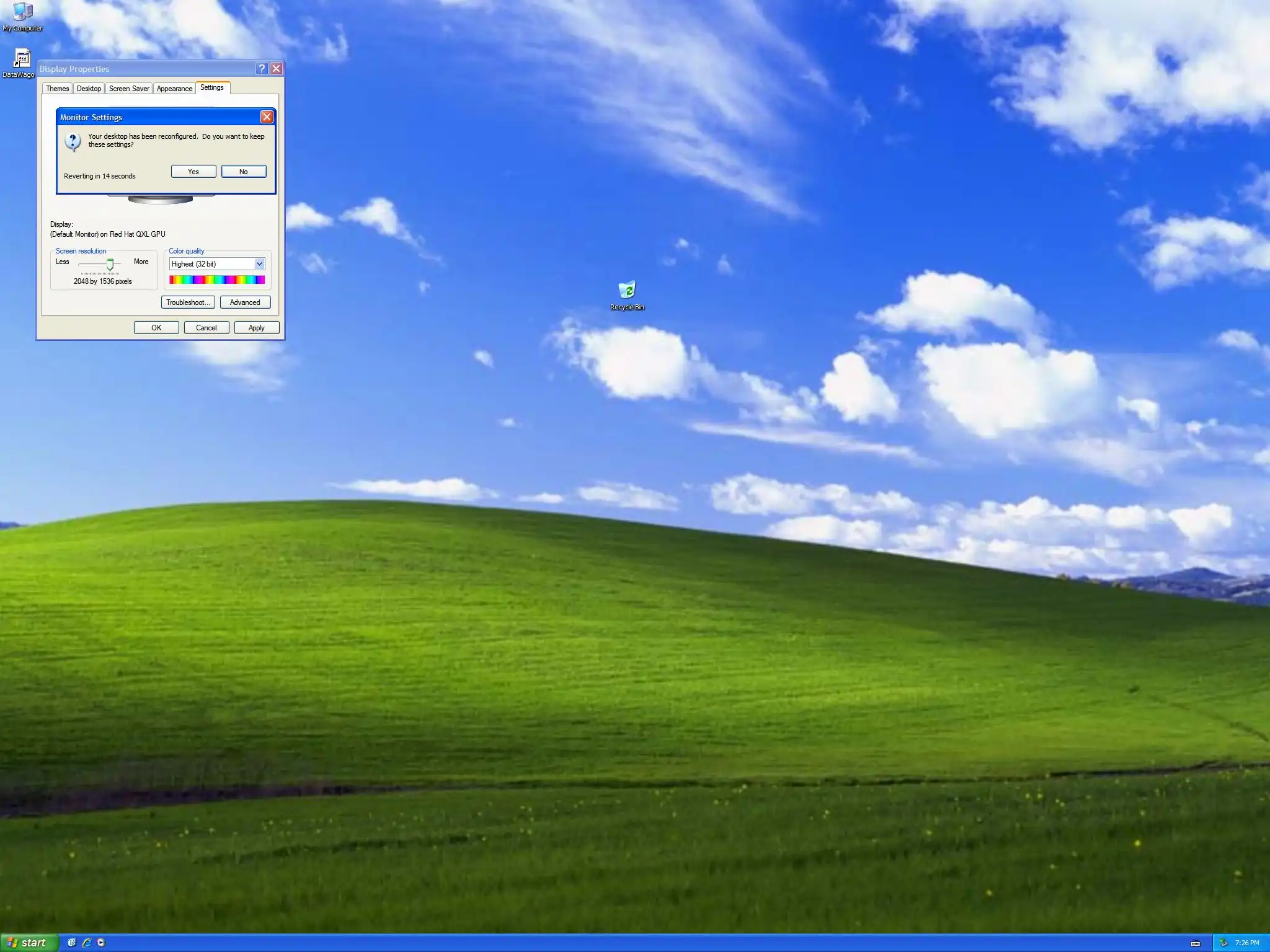Switch to the Themes tab

[57, 89]
